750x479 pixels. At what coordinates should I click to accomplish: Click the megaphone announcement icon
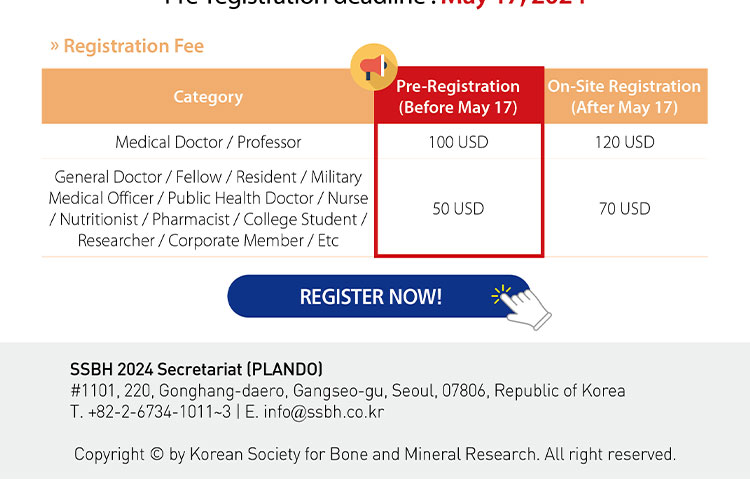[374, 67]
